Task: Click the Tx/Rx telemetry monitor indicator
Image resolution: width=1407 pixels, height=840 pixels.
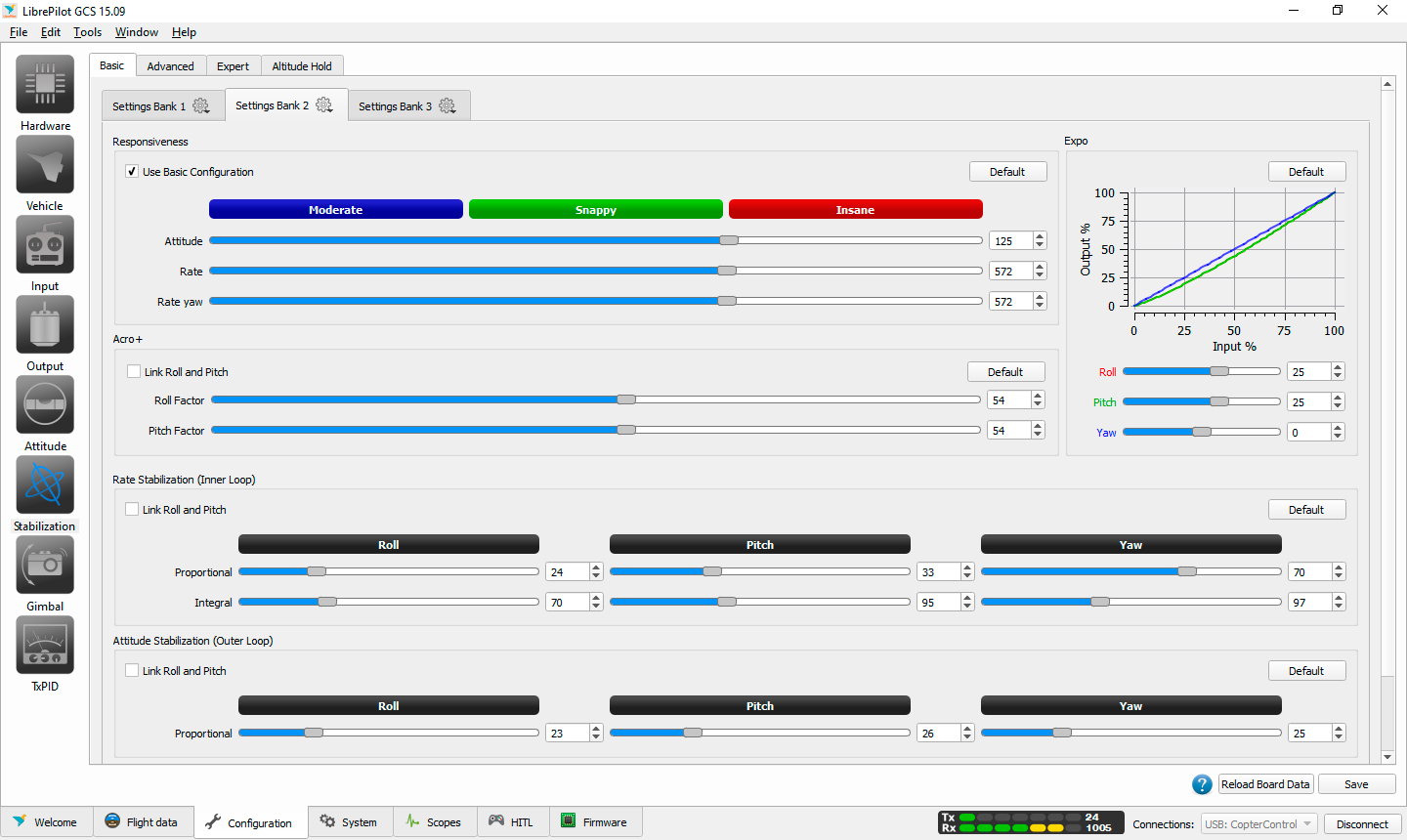Action: click(x=1031, y=822)
